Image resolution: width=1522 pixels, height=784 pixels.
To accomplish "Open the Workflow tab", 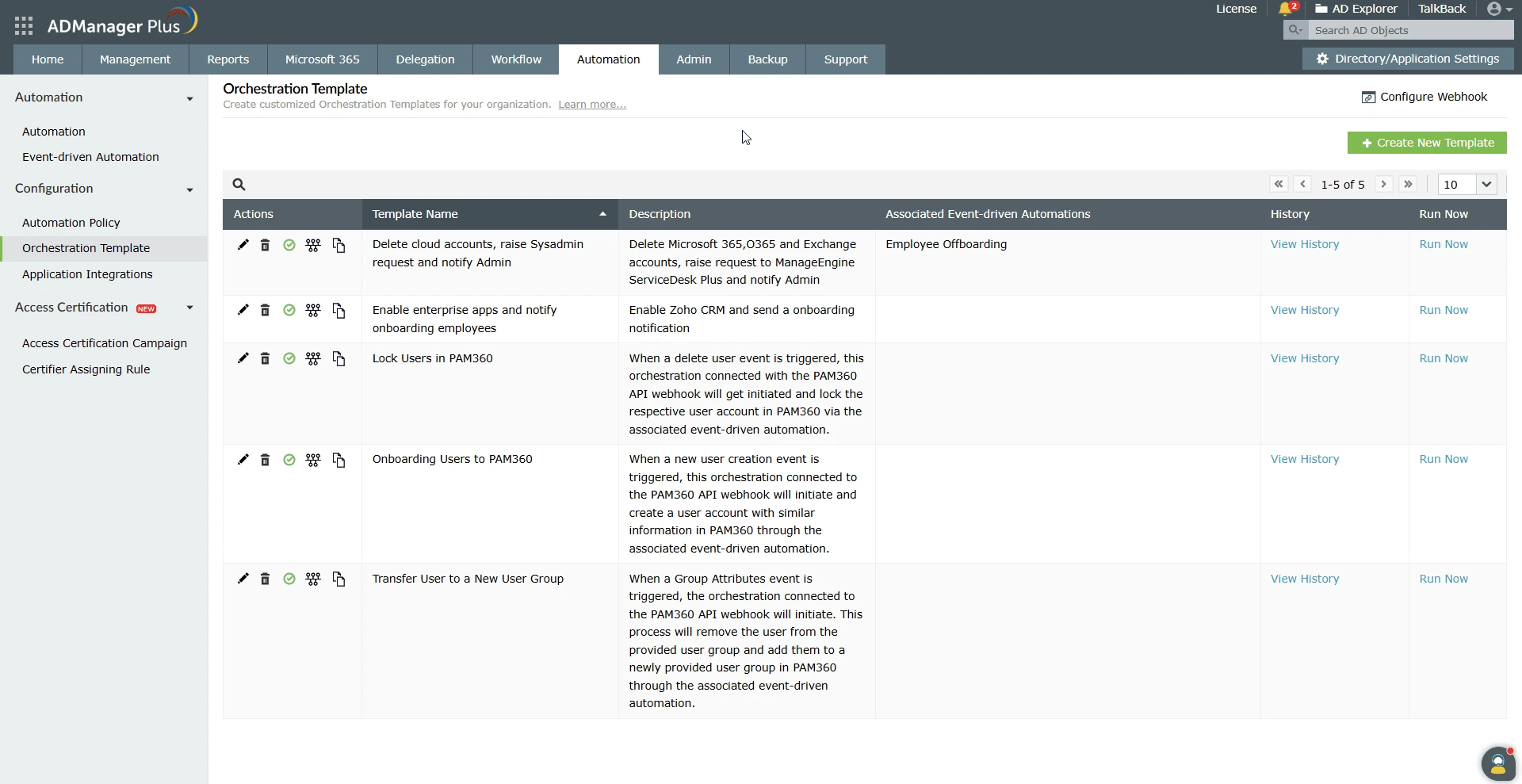I will (x=515, y=59).
